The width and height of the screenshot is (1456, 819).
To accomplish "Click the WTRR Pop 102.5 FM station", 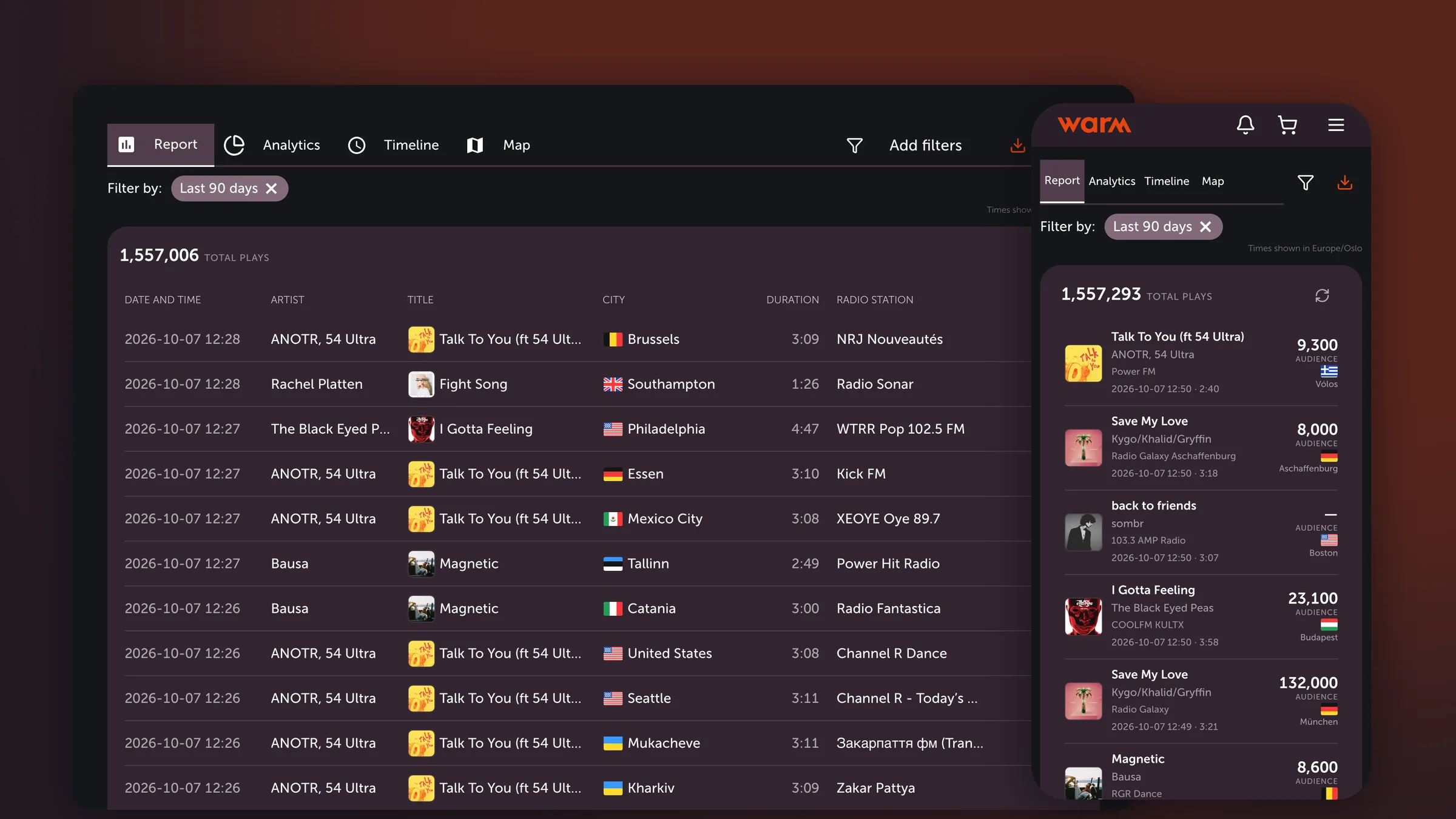I will tap(900, 429).
